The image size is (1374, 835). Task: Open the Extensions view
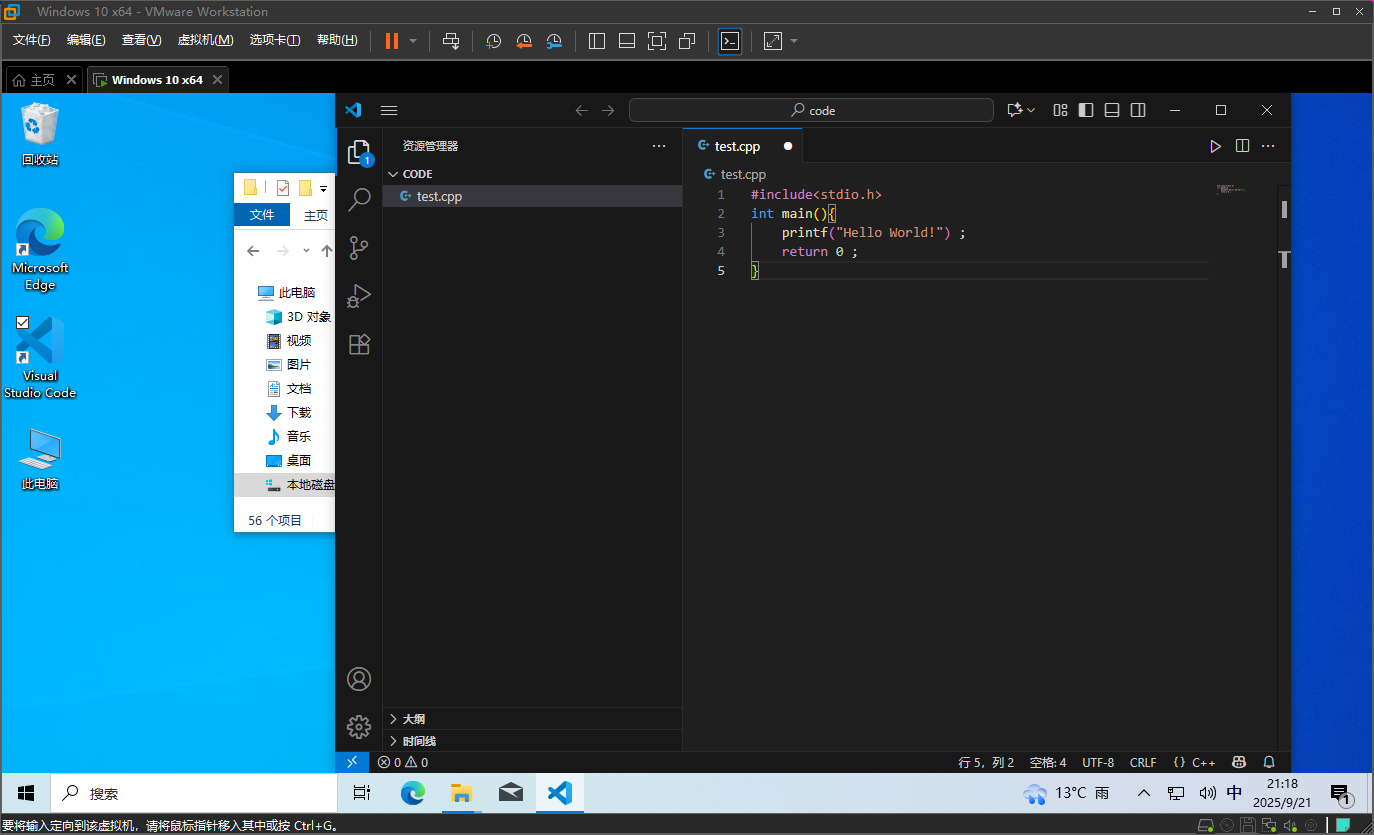(359, 344)
